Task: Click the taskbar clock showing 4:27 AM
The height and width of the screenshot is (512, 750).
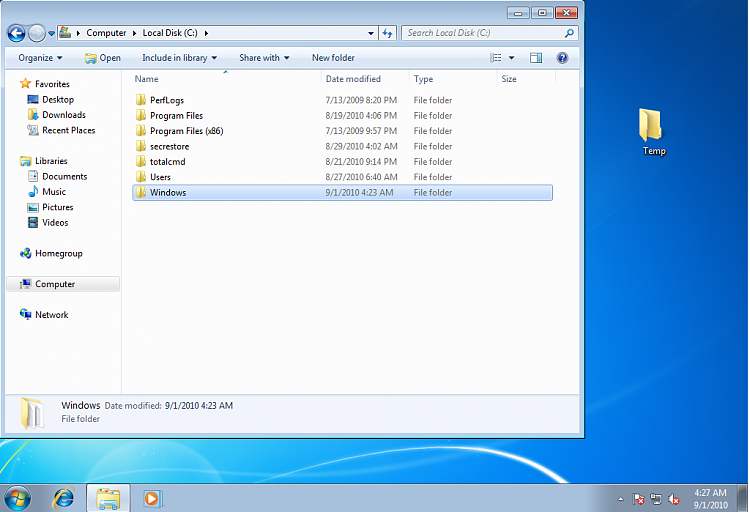Action: click(710, 499)
